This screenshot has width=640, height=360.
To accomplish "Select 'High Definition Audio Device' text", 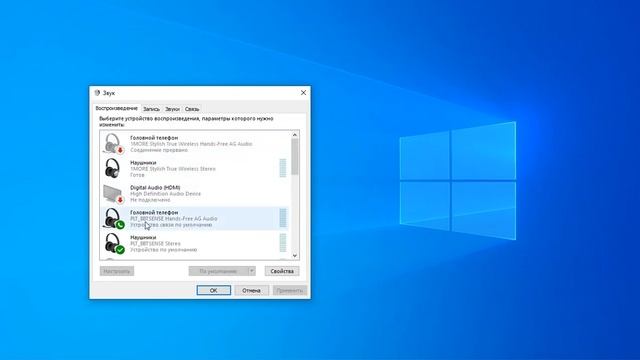I will pyautogui.click(x=165, y=194).
